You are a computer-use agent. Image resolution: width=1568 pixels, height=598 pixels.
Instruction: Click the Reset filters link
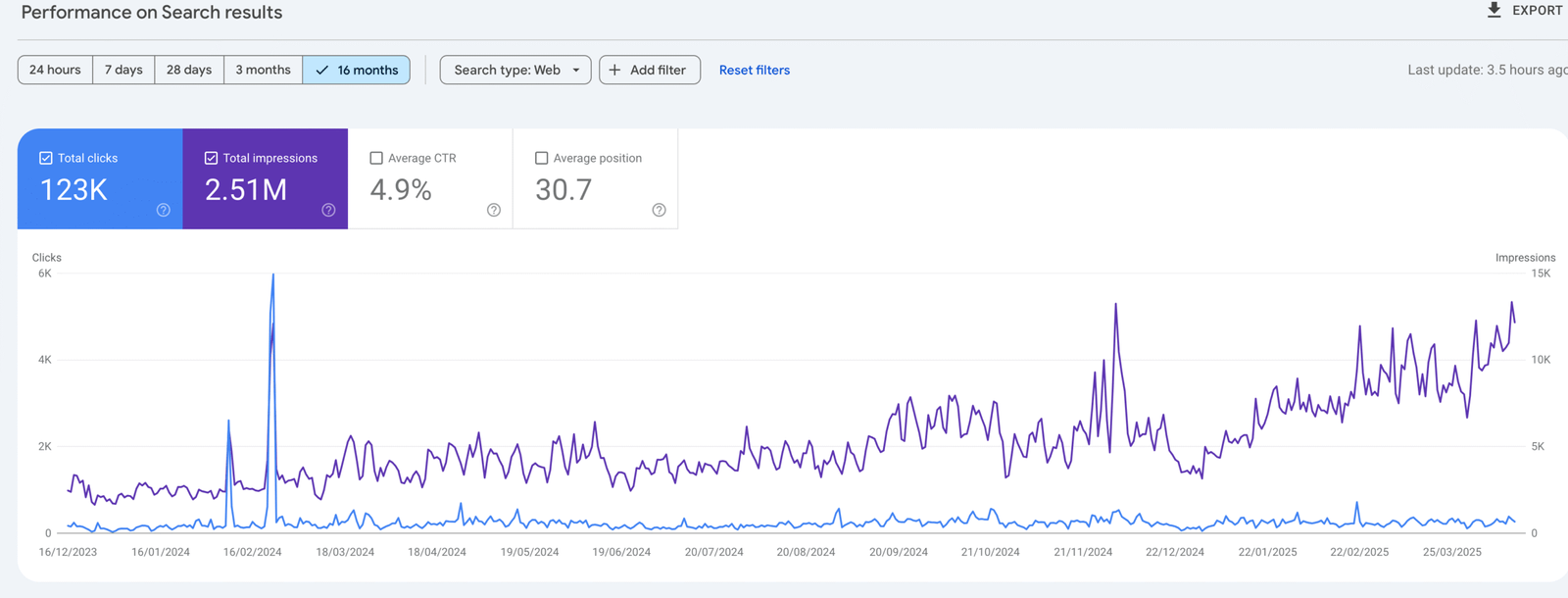click(754, 70)
